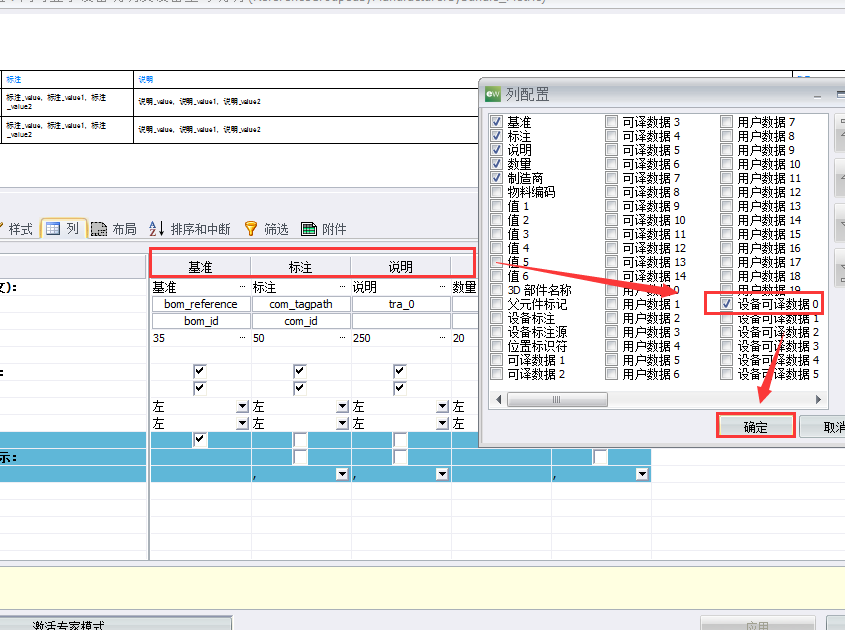Viewport: 845px width, 630px height.
Task: Uncheck the 说明 column checkbox
Action: [x=496, y=150]
